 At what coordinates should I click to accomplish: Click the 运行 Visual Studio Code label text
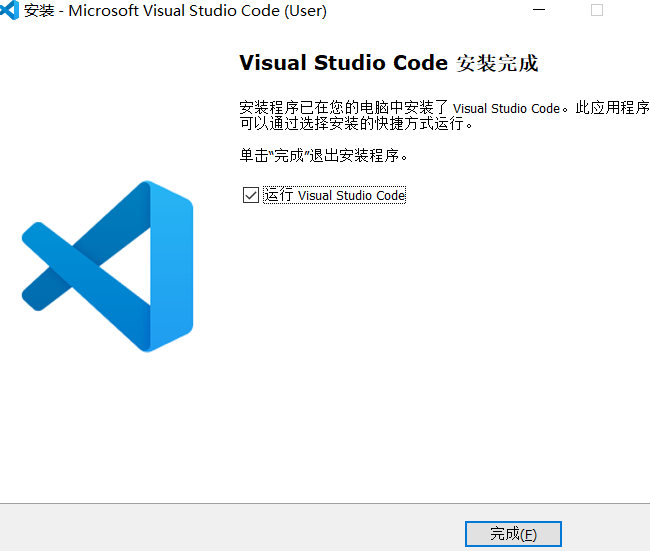point(335,195)
